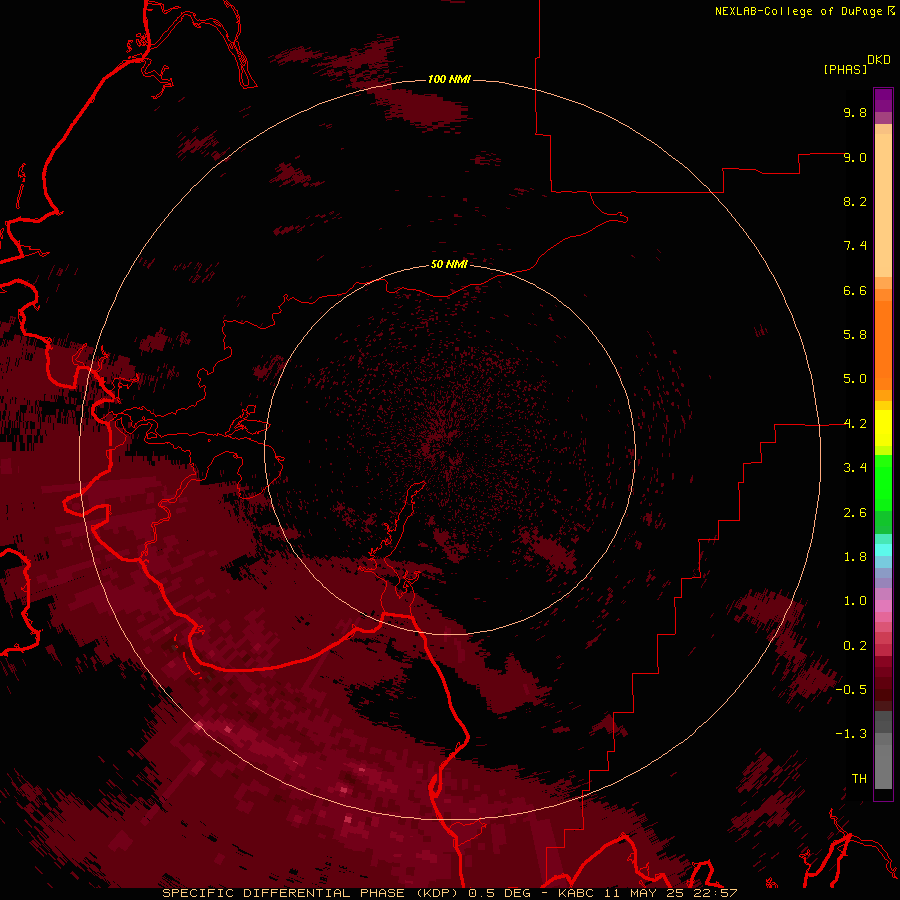Click the 7.4 scale value
Image resolution: width=900 pixels, height=900 pixels.
tap(855, 246)
